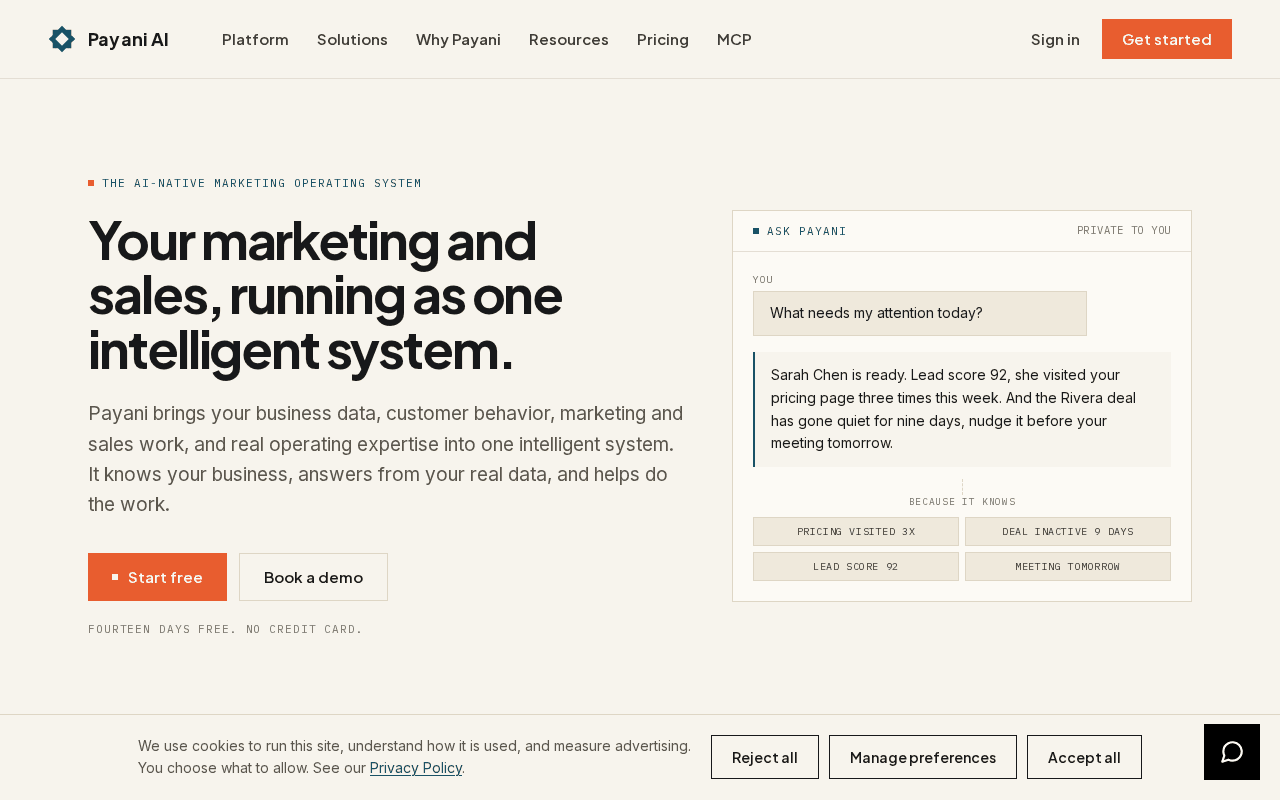Screen dimensions: 1280x800
Task: Click the Payani AI logo icon
Action: 62,39
